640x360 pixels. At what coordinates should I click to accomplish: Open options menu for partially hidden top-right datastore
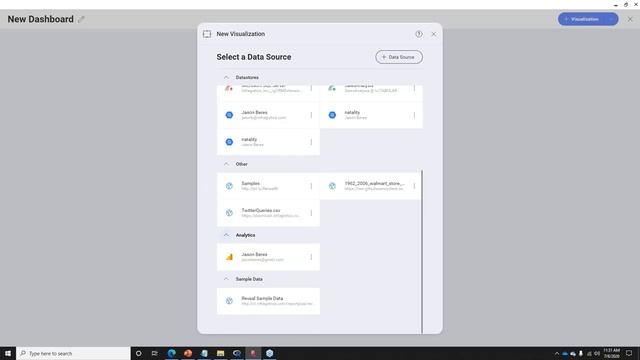click(414, 89)
